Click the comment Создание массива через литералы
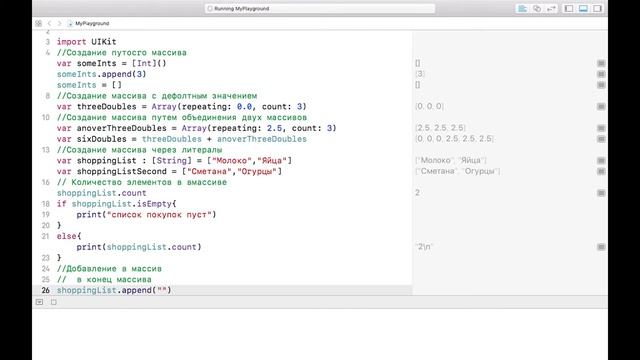This screenshot has height=360, width=640. point(140,150)
